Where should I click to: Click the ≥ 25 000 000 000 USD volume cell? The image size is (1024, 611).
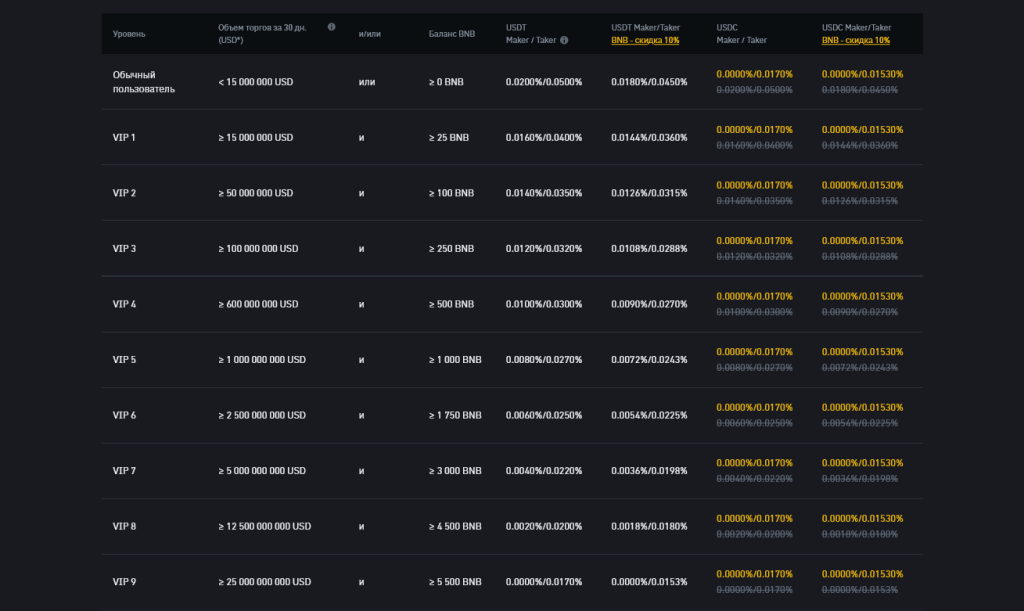tap(264, 582)
